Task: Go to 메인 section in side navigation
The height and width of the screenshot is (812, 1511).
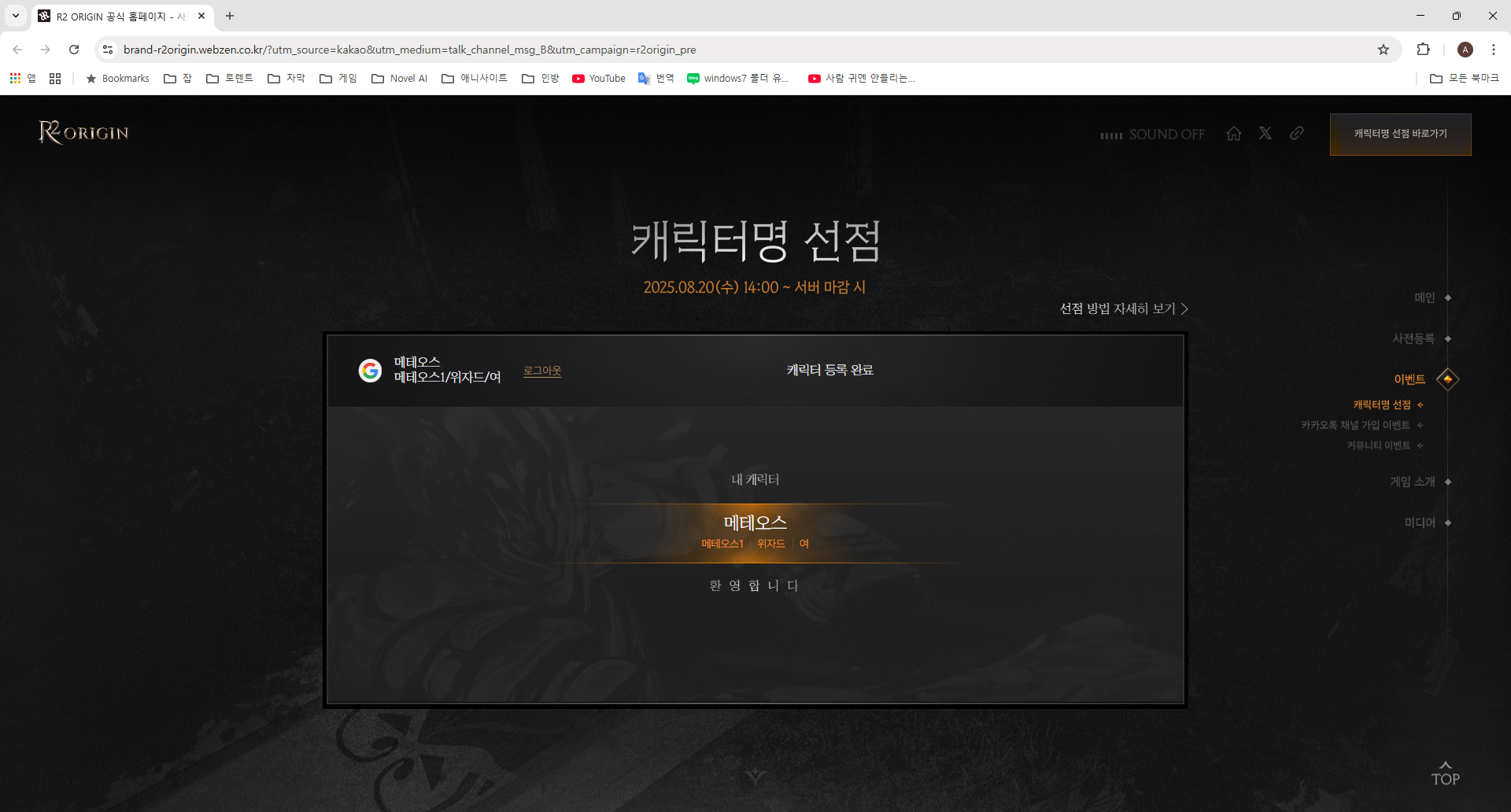Action: pyautogui.click(x=1424, y=297)
